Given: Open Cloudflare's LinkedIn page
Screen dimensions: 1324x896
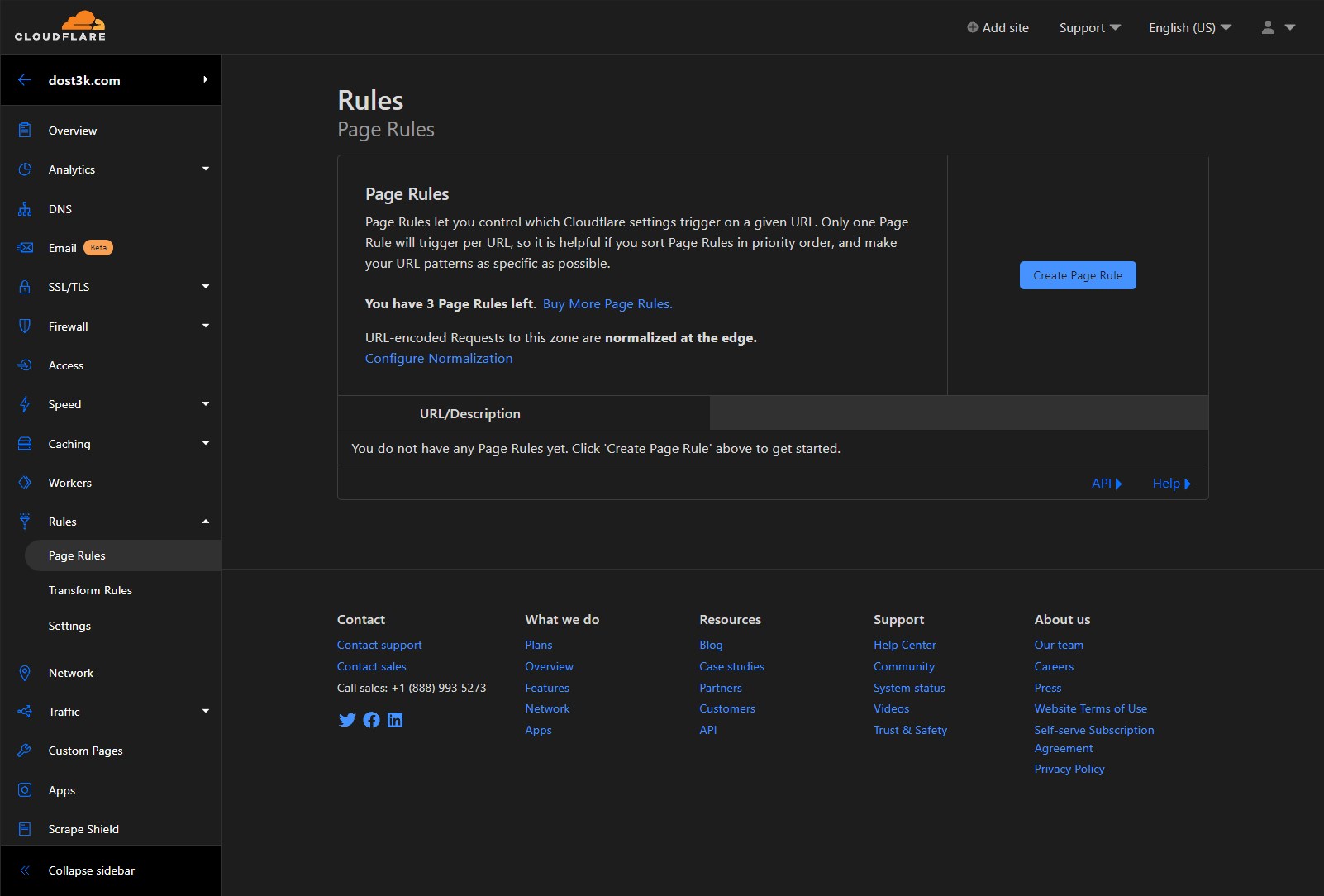Looking at the screenshot, I should [395, 720].
